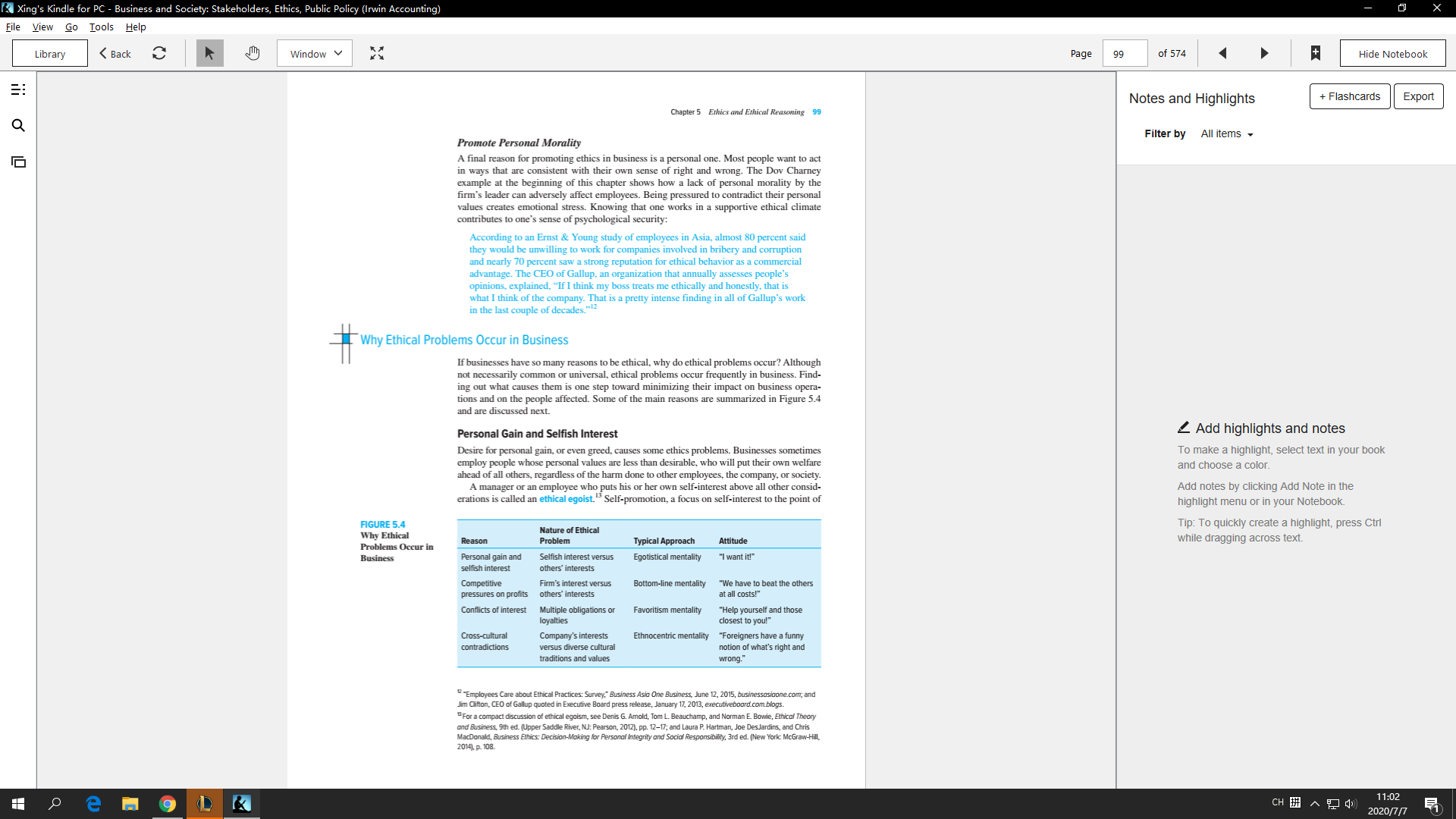Click the Notes and Highlights title
The width and height of the screenshot is (1456, 819).
1191,99
